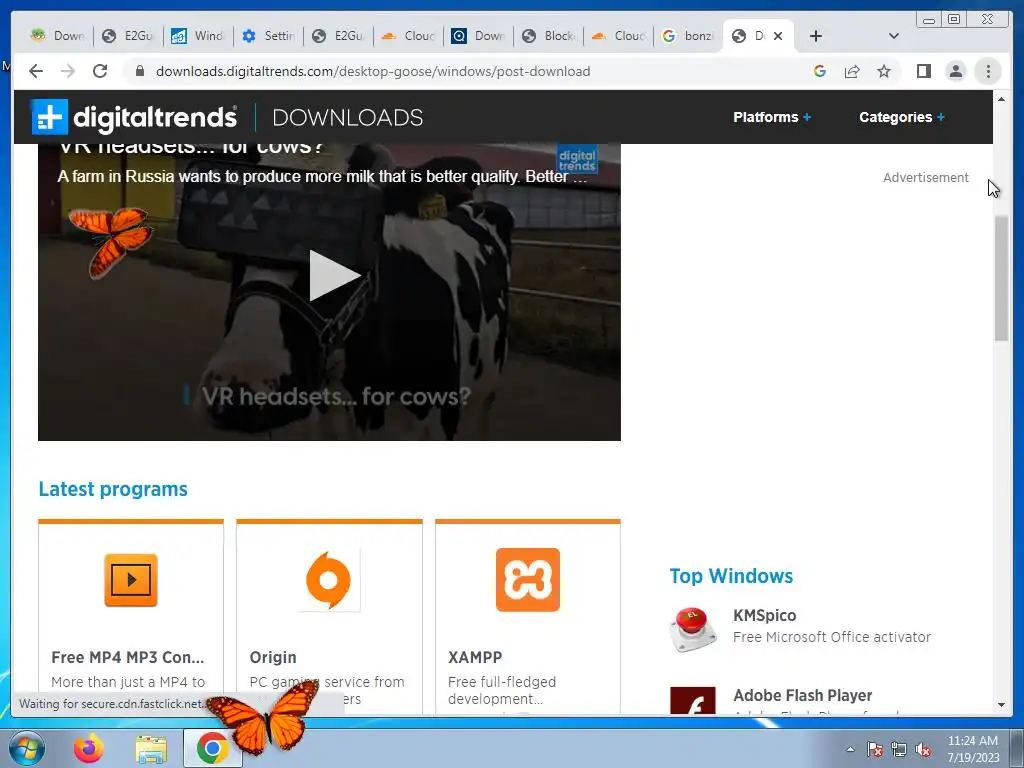This screenshot has width=1024, height=768.
Task: Switch to the Down tab with Q icon
Action: (x=479, y=36)
